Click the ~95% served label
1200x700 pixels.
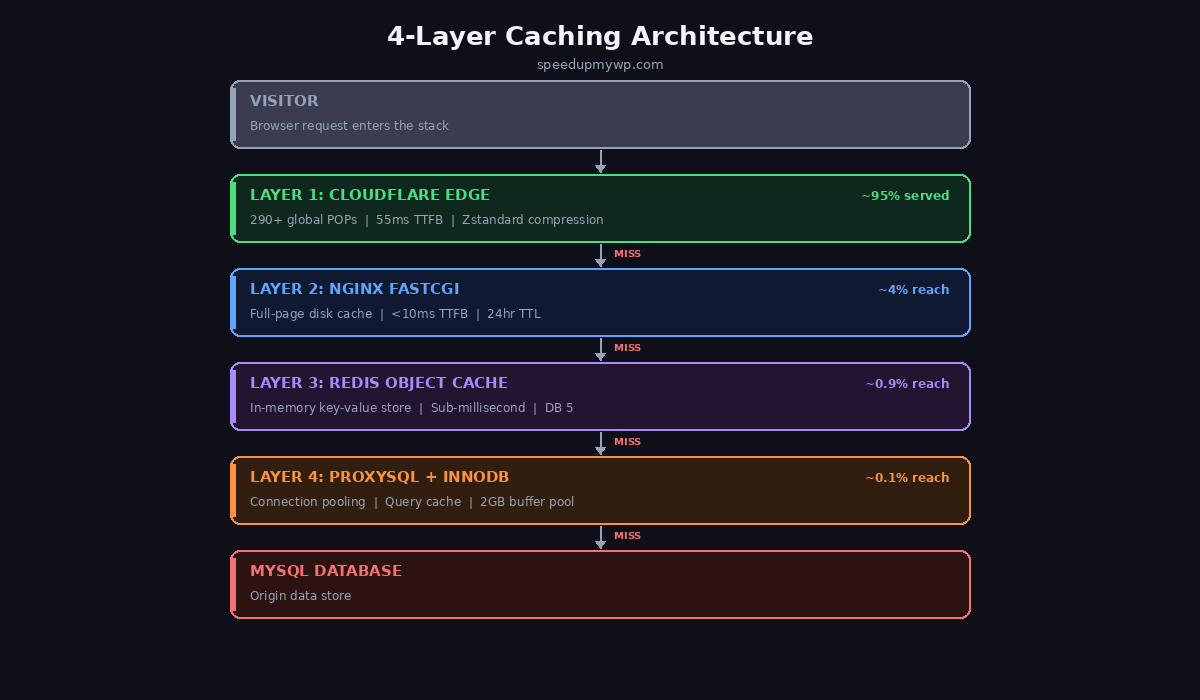point(905,195)
